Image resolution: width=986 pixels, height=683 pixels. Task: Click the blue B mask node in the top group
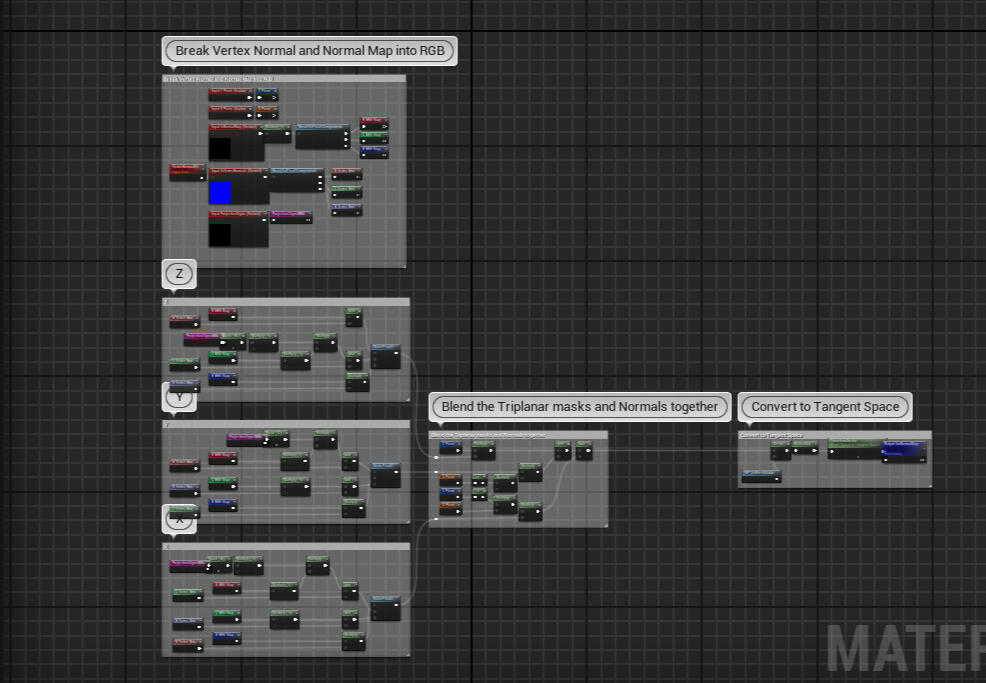pyautogui.click(x=373, y=151)
